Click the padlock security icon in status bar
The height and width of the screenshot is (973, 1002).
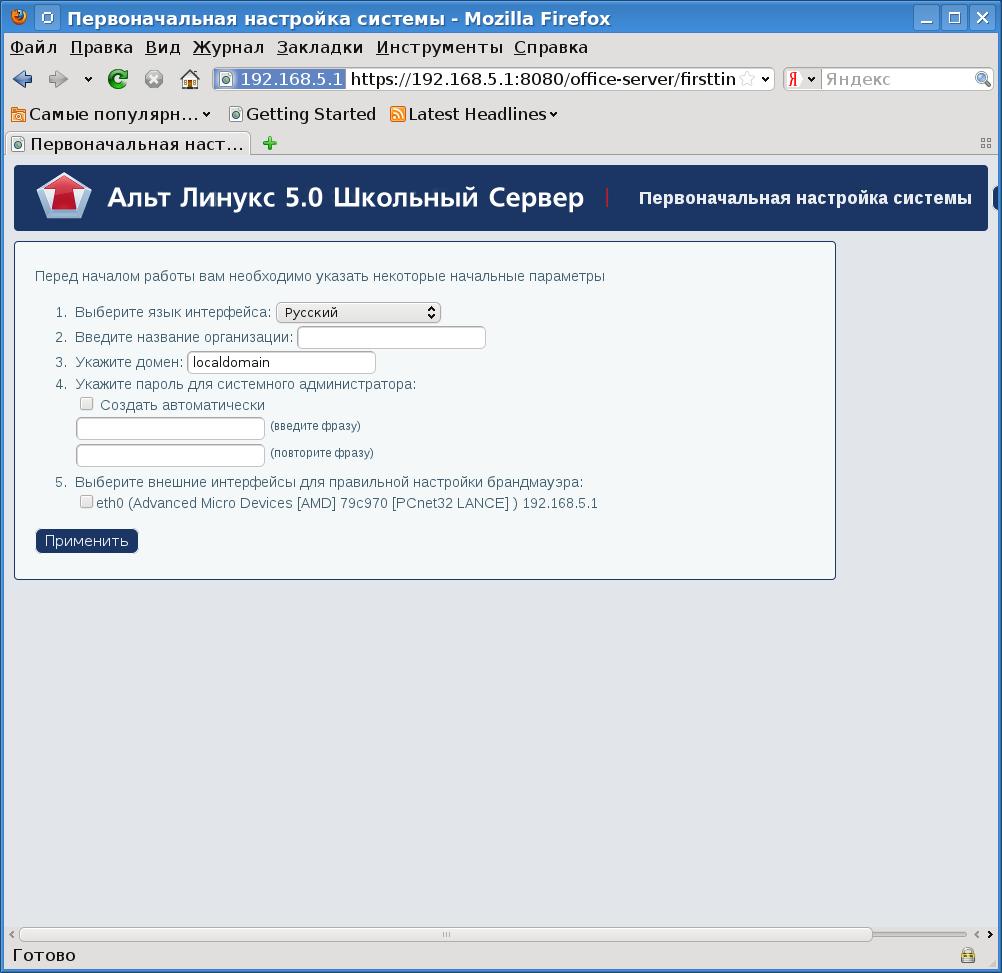pos(967,955)
